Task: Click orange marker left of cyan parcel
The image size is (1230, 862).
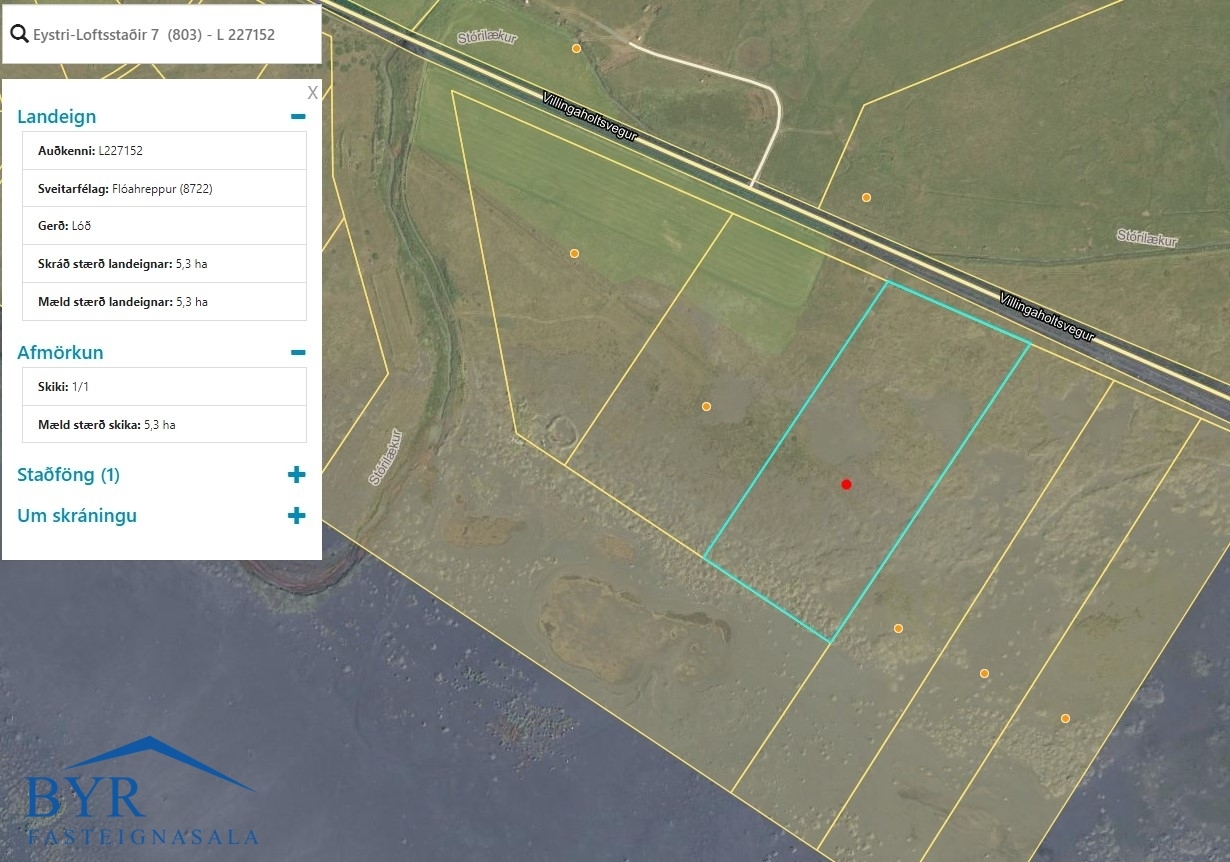Action: click(706, 406)
